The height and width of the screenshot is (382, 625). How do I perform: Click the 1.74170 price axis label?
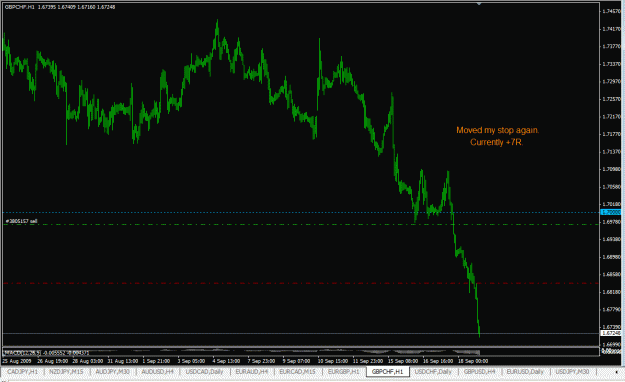611,29
